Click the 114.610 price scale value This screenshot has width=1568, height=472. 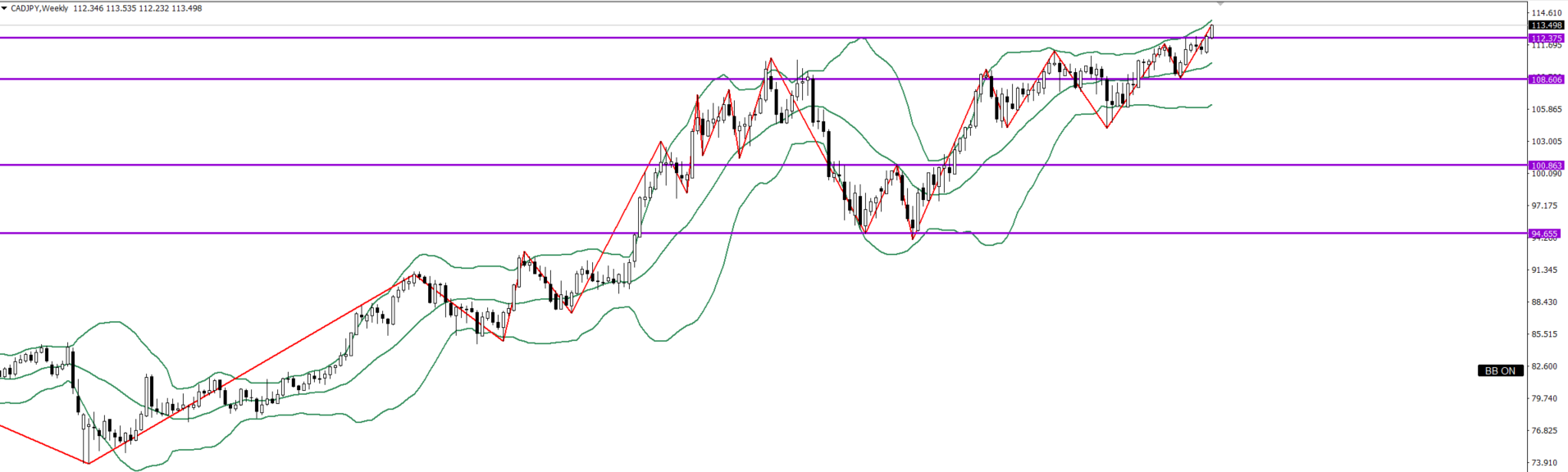[x=1546, y=13]
